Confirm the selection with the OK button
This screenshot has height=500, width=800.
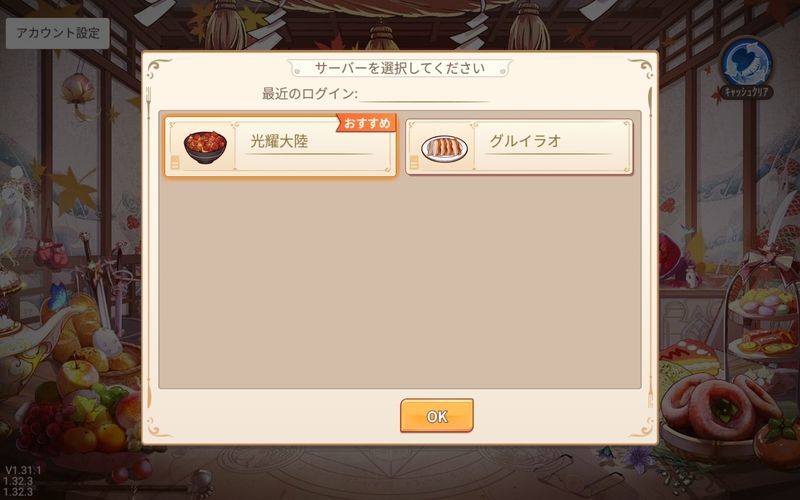click(x=437, y=416)
